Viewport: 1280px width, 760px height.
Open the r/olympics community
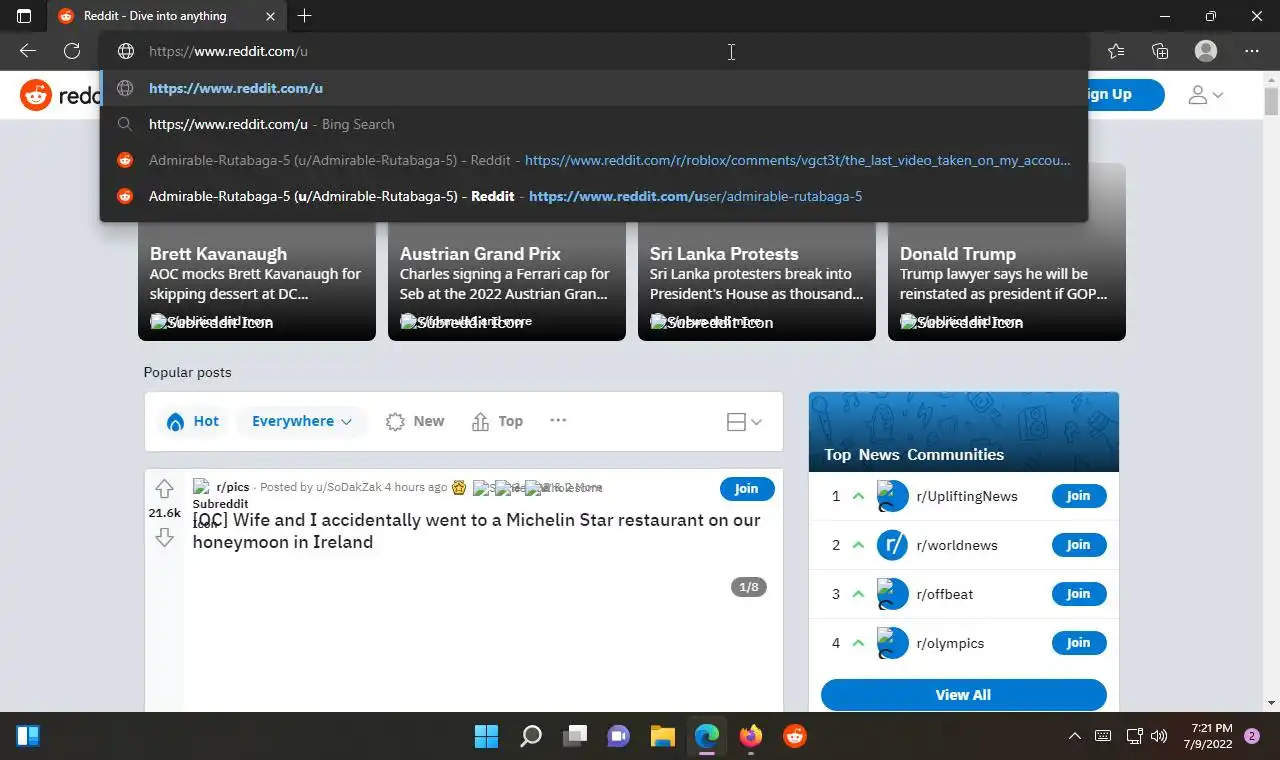point(950,643)
